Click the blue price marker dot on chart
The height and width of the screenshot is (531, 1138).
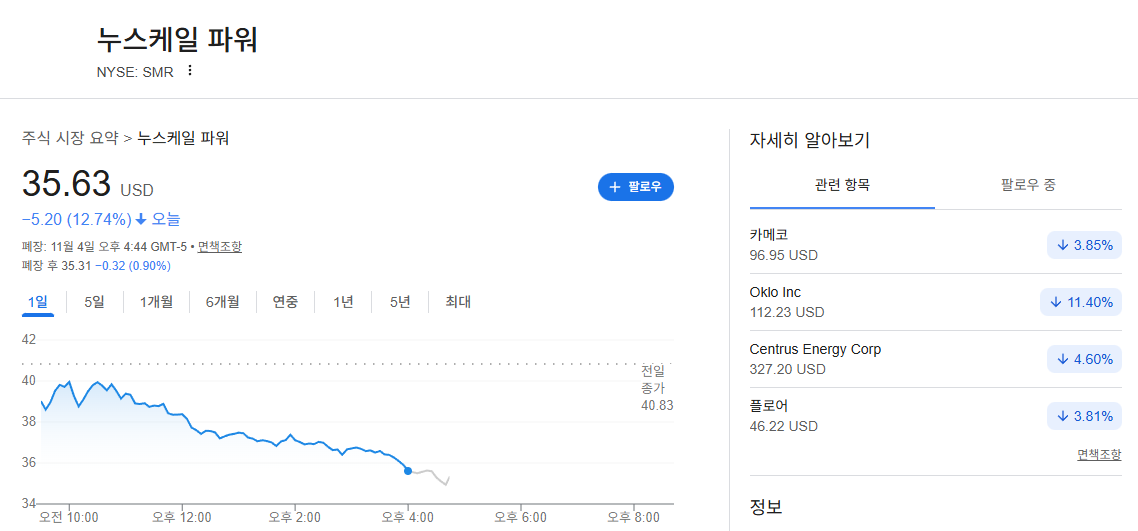408,471
